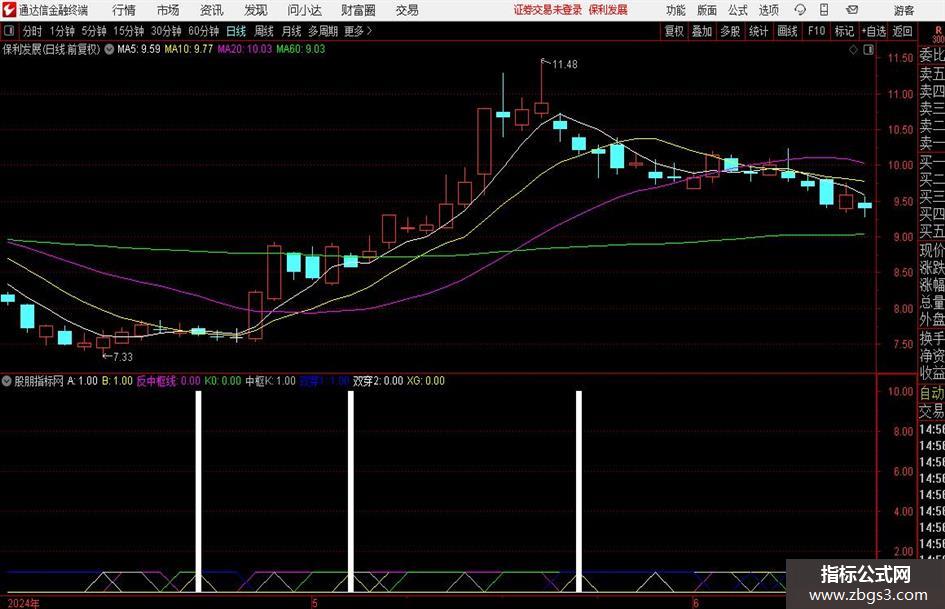Screen dimensions: 945x609
Task: Click the MA20: 10.03 indicator label
Action: 245,49
